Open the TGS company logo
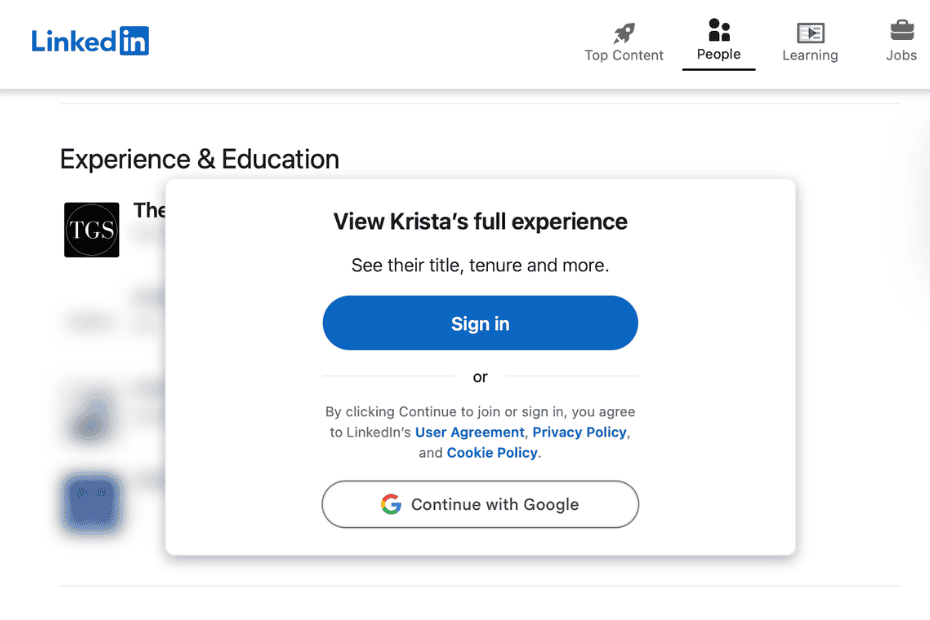The width and height of the screenshot is (930, 620). [92, 230]
